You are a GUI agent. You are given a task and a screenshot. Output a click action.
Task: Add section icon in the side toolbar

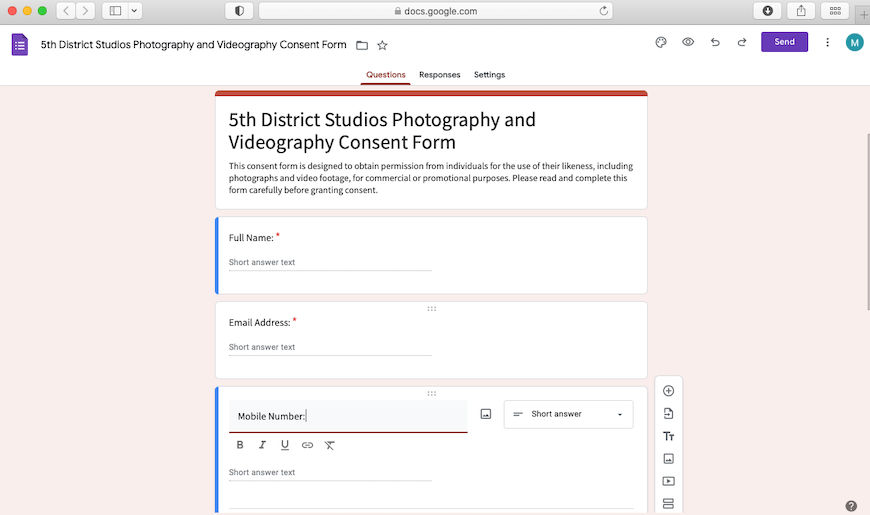click(x=669, y=503)
